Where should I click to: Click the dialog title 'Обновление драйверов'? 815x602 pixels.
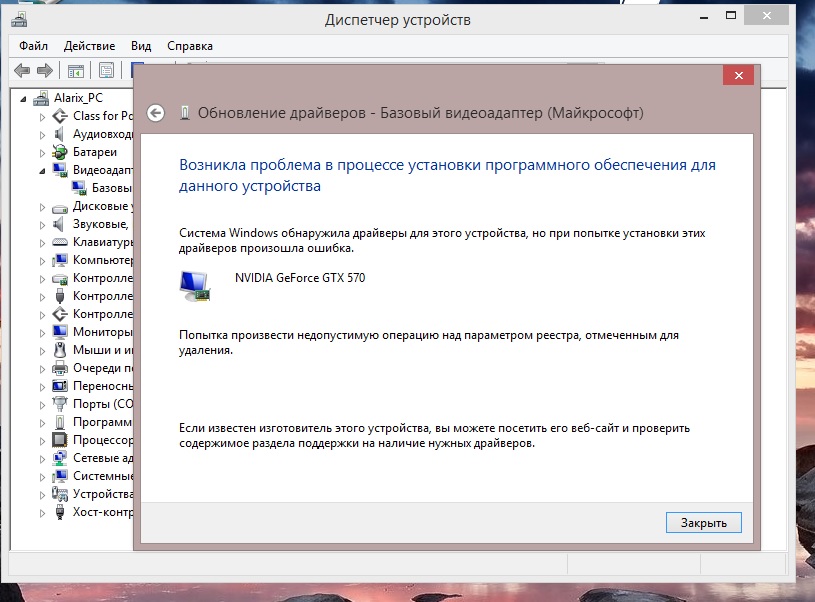(x=281, y=113)
